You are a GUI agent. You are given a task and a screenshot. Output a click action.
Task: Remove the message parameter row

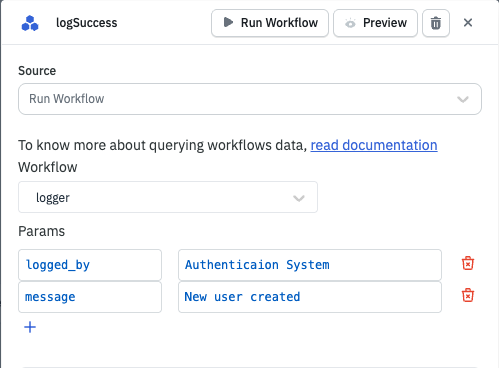(468, 295)
